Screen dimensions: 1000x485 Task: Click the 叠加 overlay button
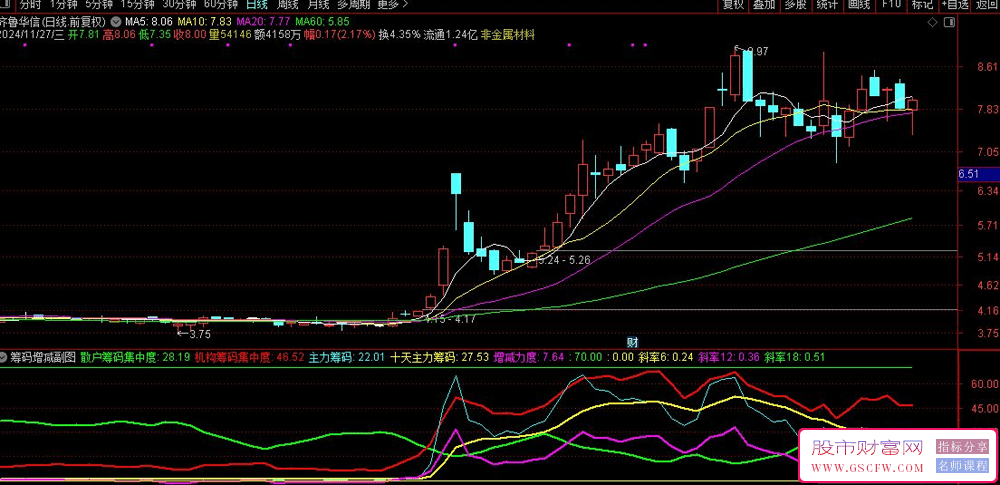coord(764,4)
